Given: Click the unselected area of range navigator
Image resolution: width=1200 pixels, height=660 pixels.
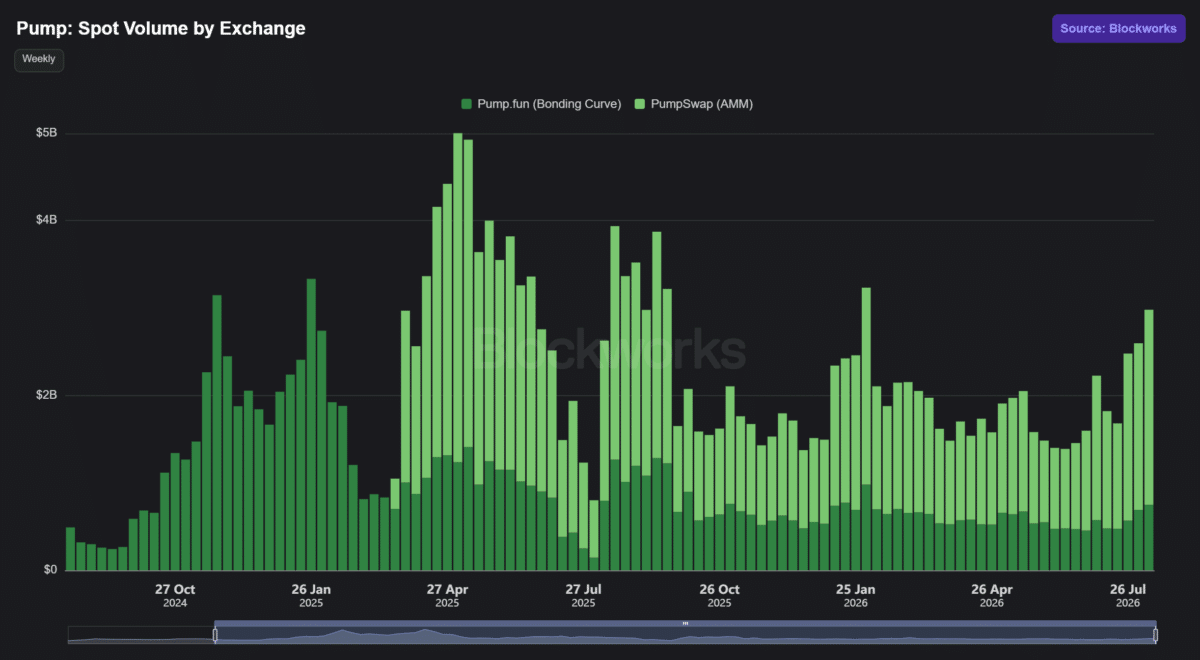Looking at the screenshot, I should click(x=140, y=635).
